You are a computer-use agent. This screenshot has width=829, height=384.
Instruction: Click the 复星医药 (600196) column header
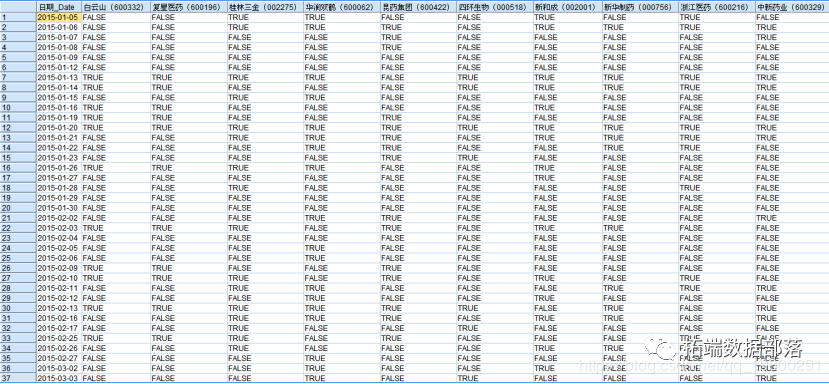[188, 7]
